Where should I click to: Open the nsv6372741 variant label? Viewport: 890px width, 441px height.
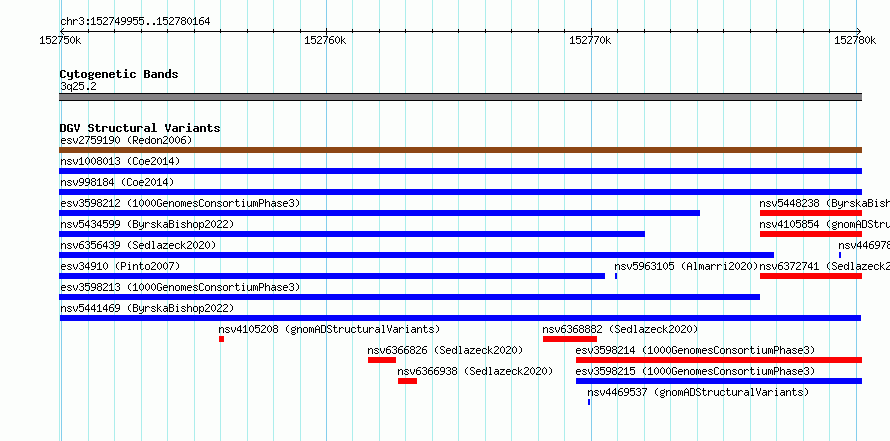point(825,266)
